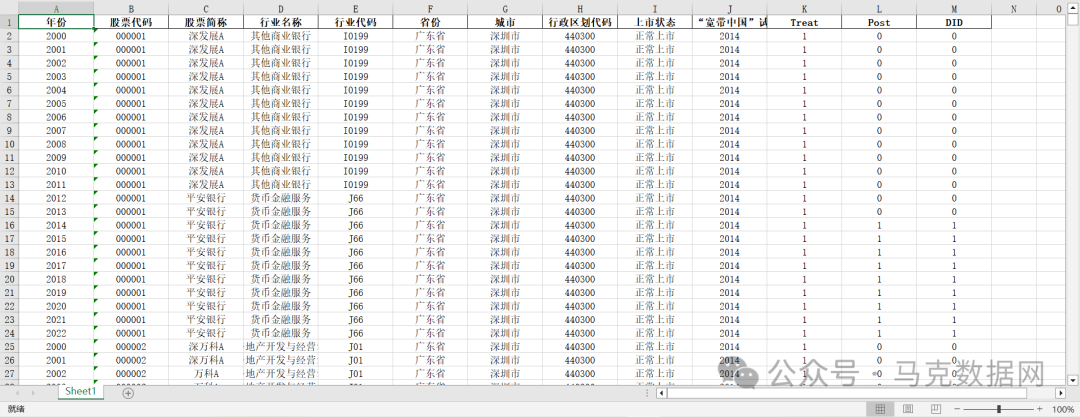Select the DID value cell in row 15

click(x=954, y=212)
